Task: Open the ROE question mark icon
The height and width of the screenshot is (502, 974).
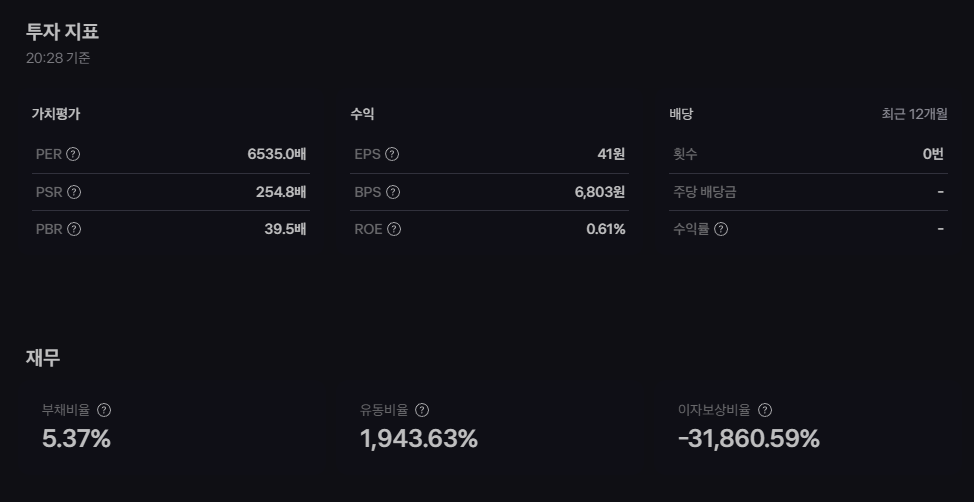Action: coord(394,229)
